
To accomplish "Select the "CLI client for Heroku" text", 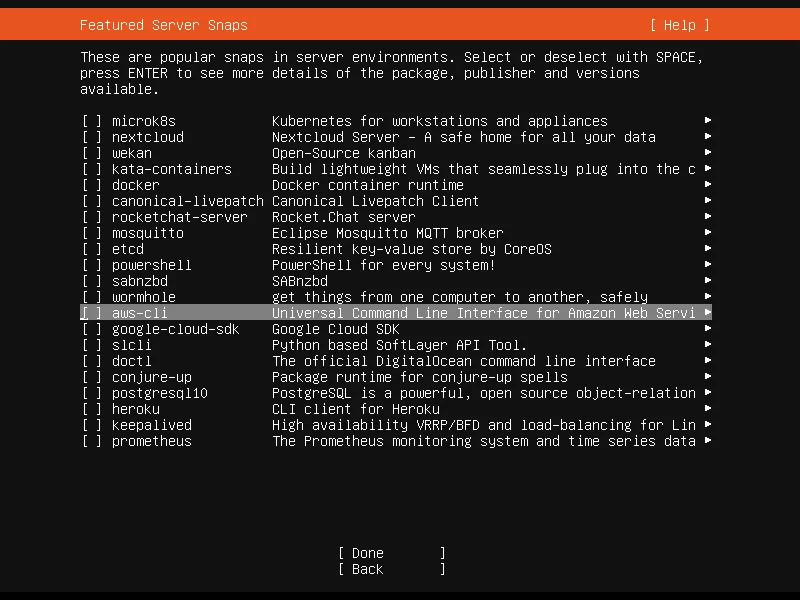I will 356,409.
